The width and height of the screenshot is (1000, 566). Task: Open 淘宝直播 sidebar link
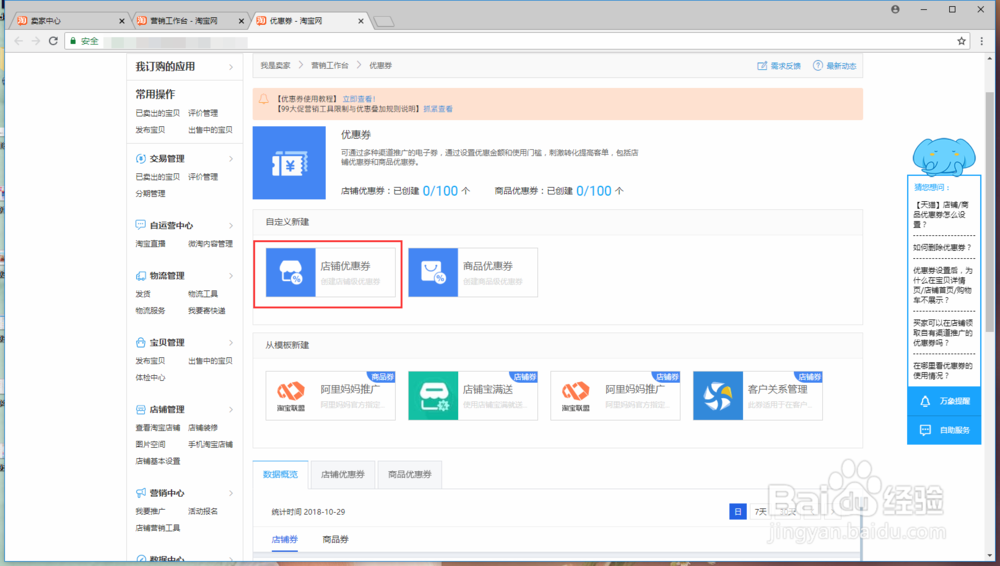(x=150, y=244)
